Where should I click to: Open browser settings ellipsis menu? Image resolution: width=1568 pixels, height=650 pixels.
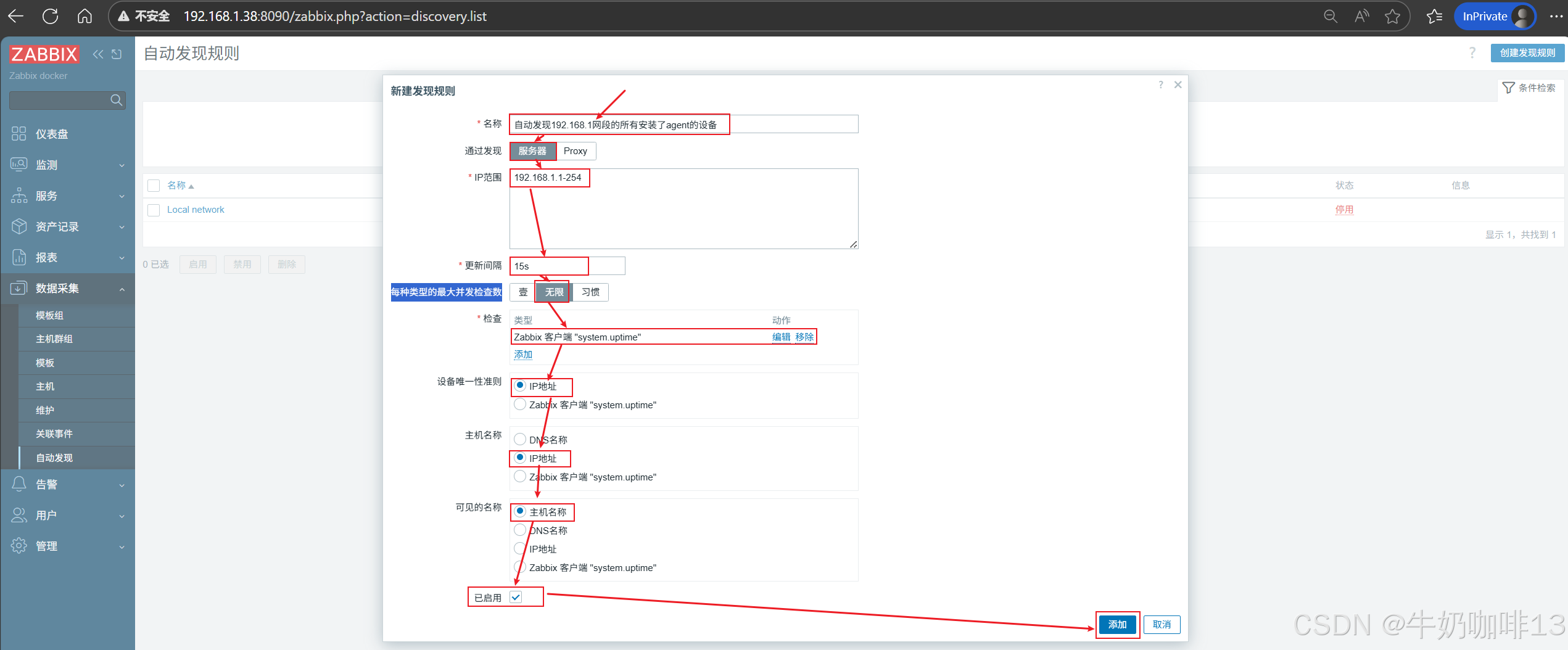(x=1556, y=17)
